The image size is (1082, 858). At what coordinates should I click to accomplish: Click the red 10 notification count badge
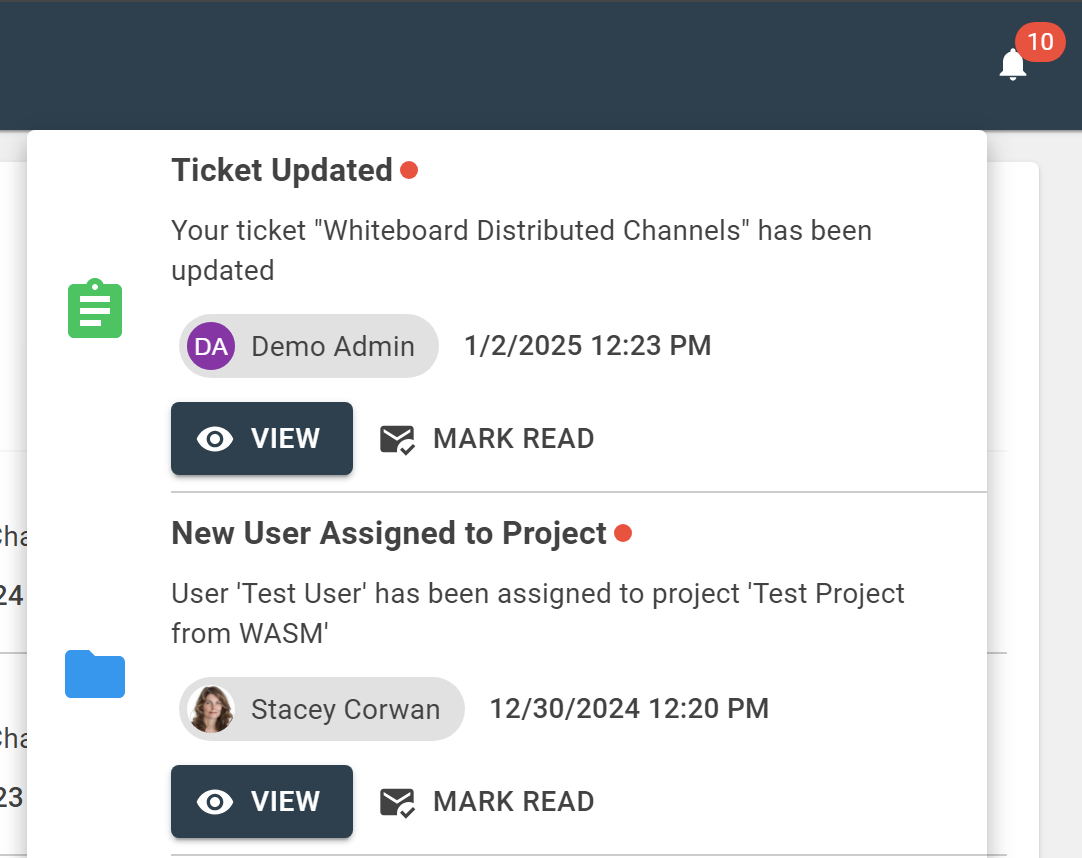(x=1040, y=42)
